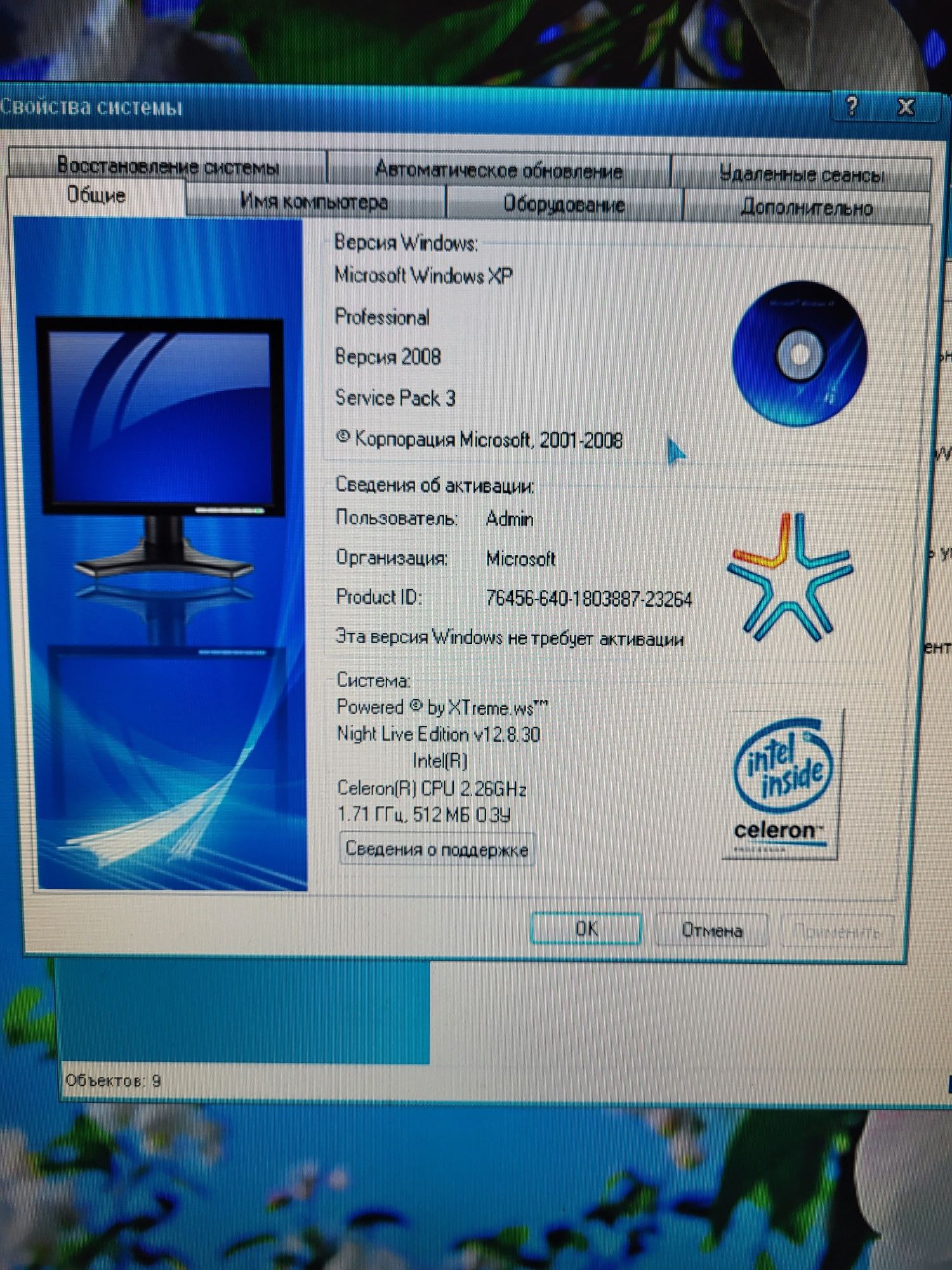Open the Оборудование tab
Viewport: 952px width, 1270px height.
564,204
